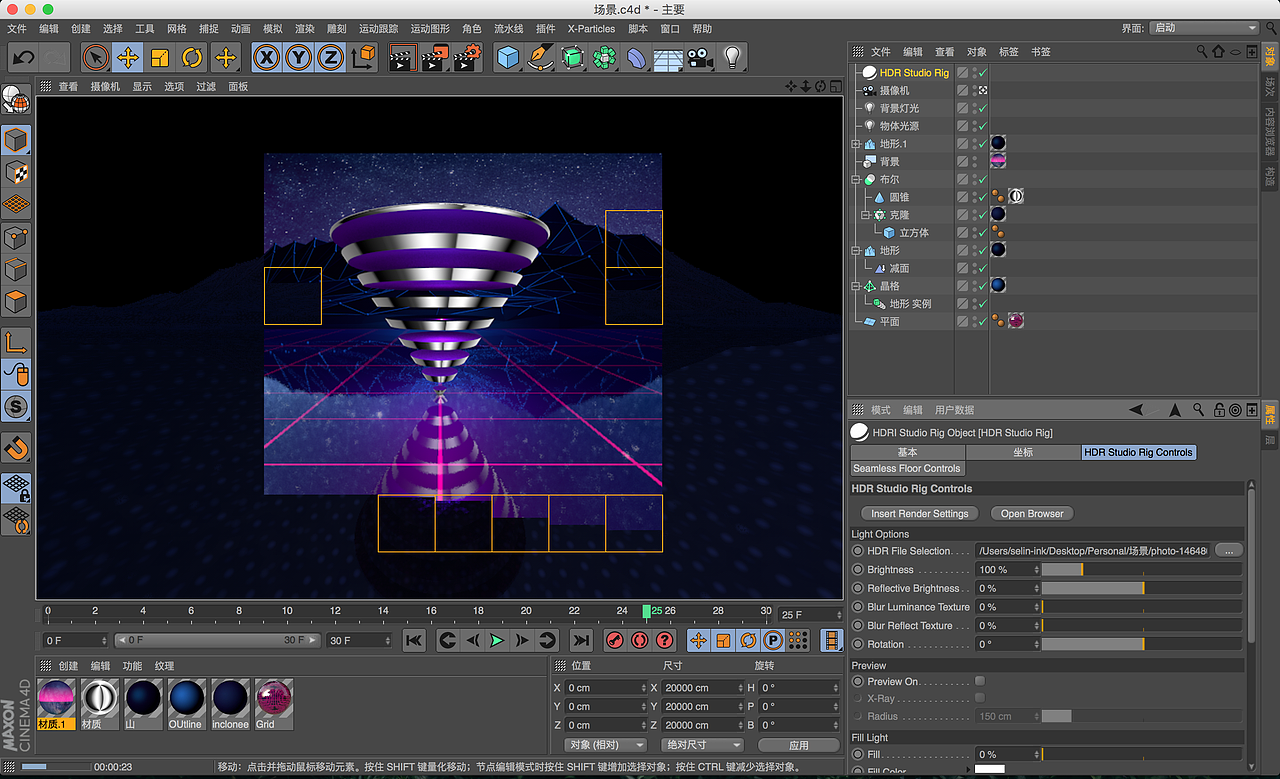Image resolution: width=1280 pixels, height=779 pixels.
Task: Open the 界面 layout dropdown
Action: [1204, 28]
